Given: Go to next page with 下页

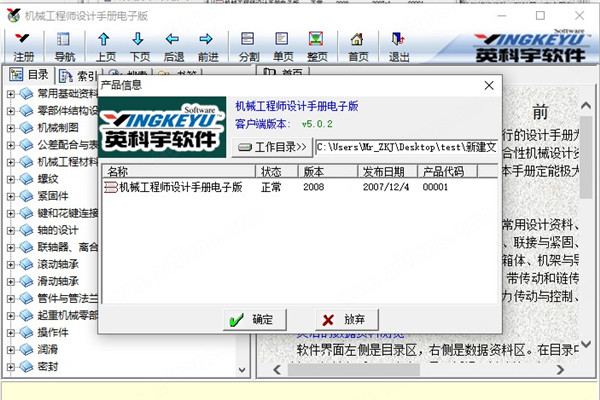Looking at the screenshot, I should tap(139, 46).
